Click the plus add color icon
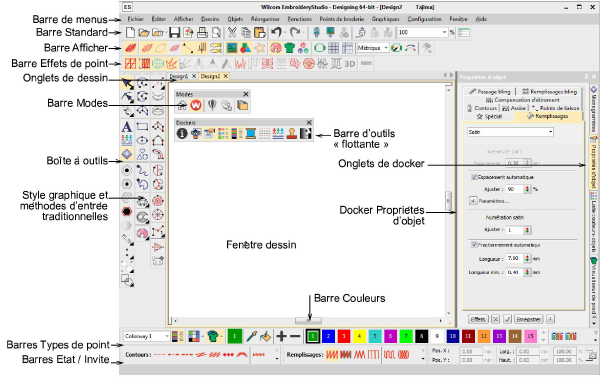600x386 pixels. (281, 336)
